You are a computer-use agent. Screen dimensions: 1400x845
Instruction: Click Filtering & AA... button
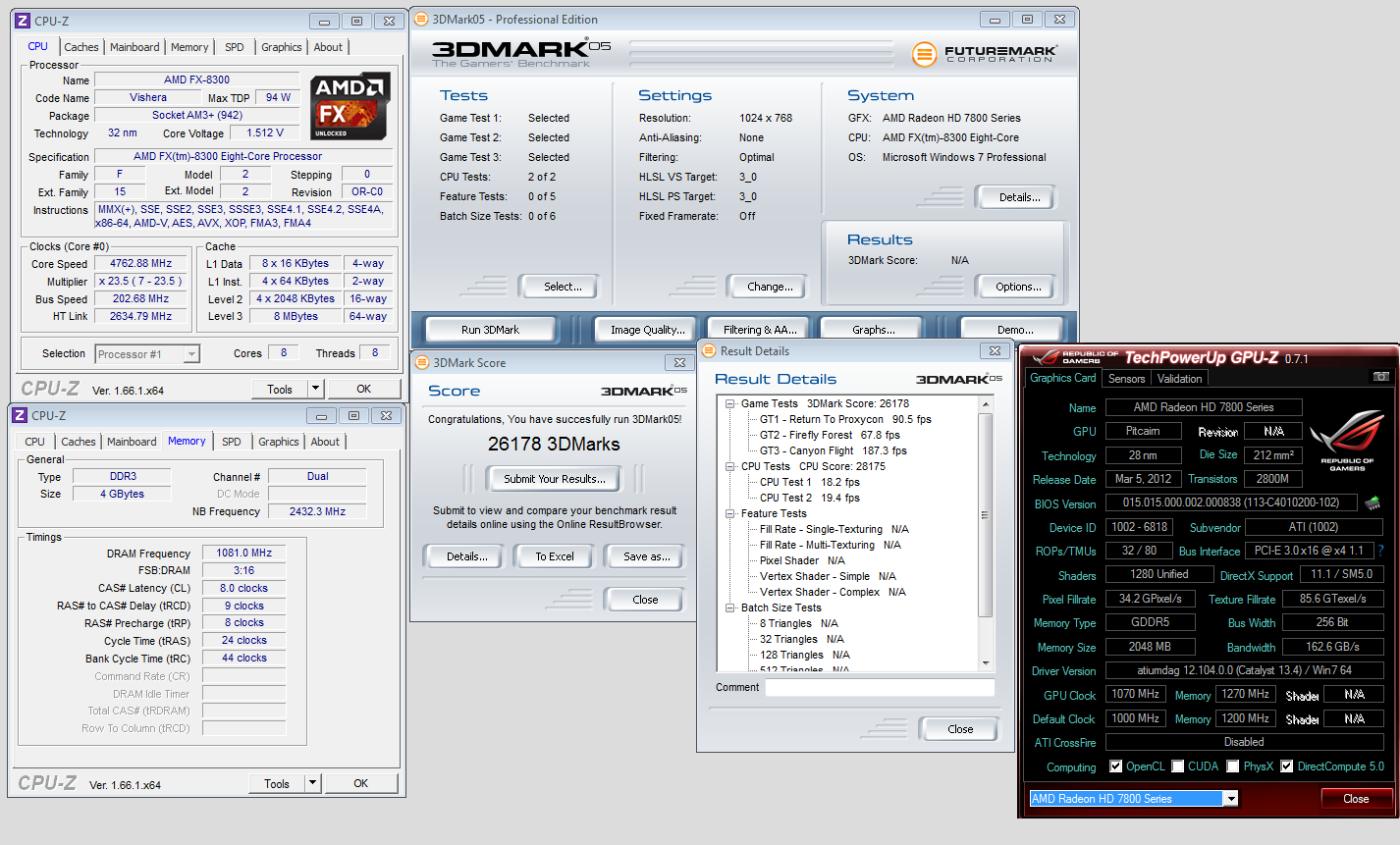760,330
